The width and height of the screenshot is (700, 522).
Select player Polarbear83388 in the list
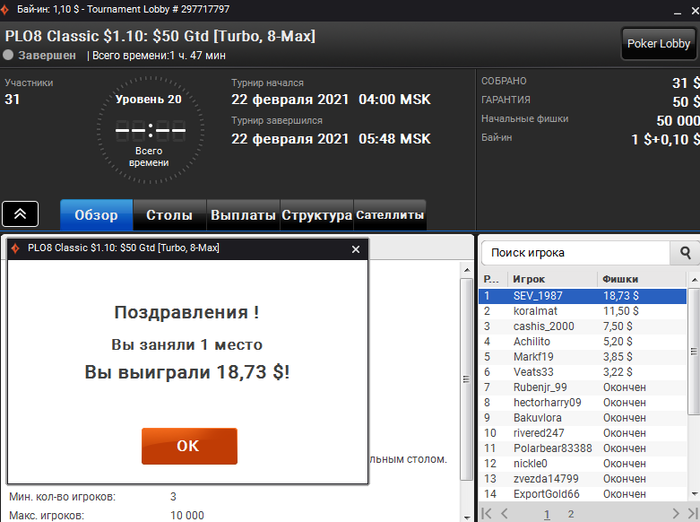(583, 448)
